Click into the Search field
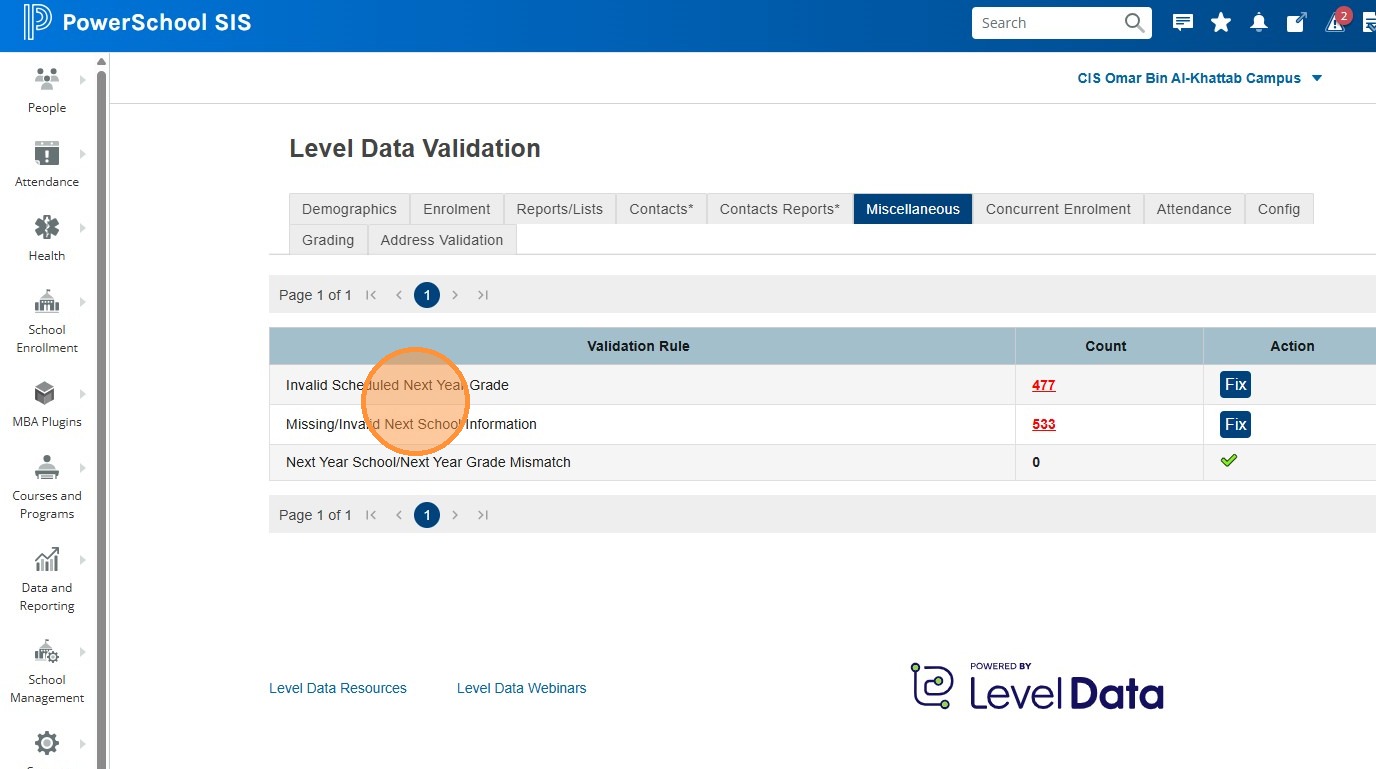The height and width of the screenshot is (769, 1376). (x=1048, y=23)
